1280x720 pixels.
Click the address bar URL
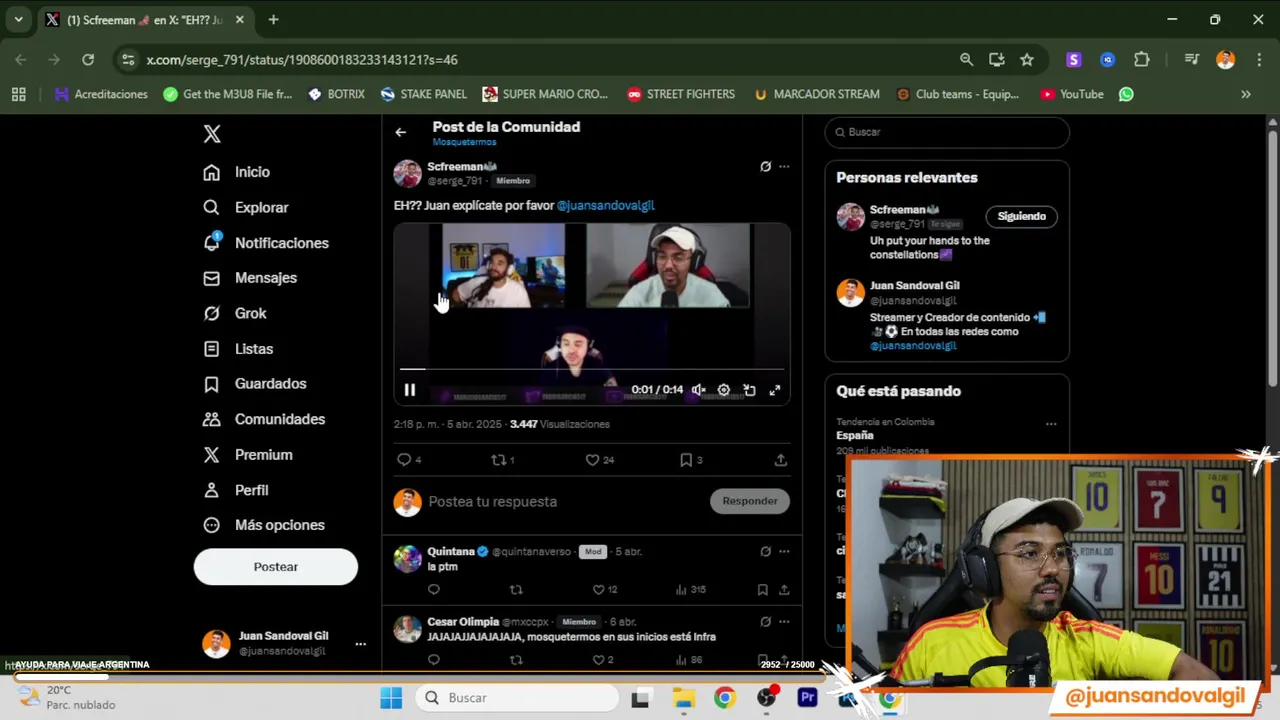click(302, 60)
